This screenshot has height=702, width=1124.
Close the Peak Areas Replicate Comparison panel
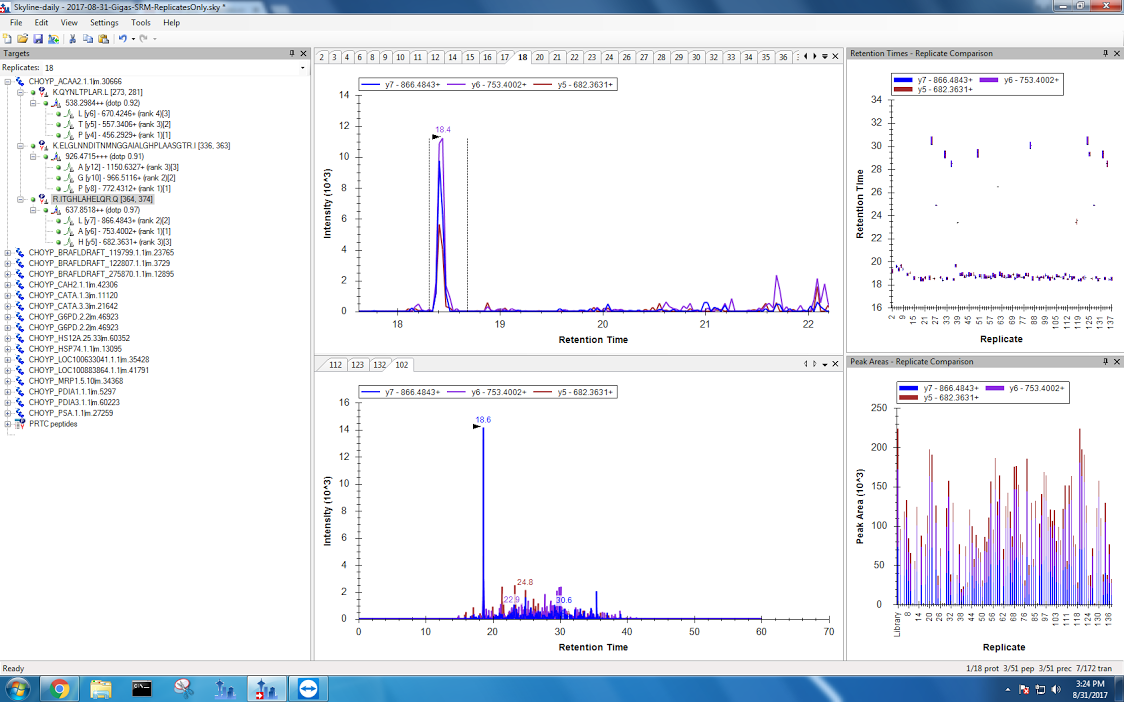(1116, 361)
